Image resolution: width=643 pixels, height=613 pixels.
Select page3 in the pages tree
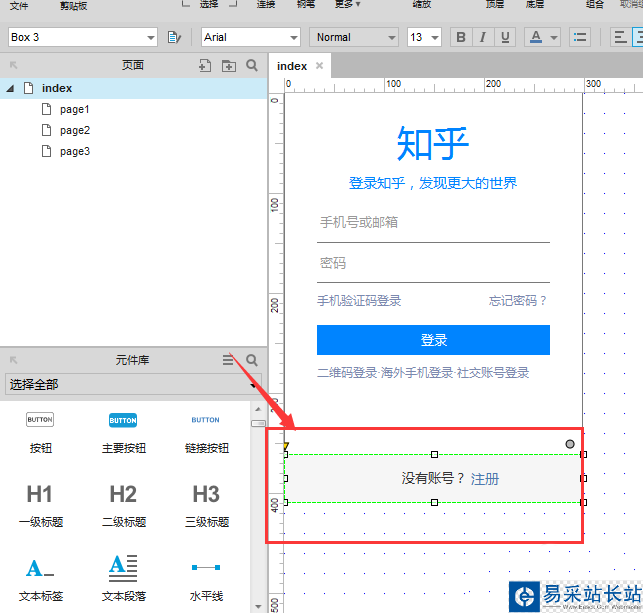[x=75, y=151]
